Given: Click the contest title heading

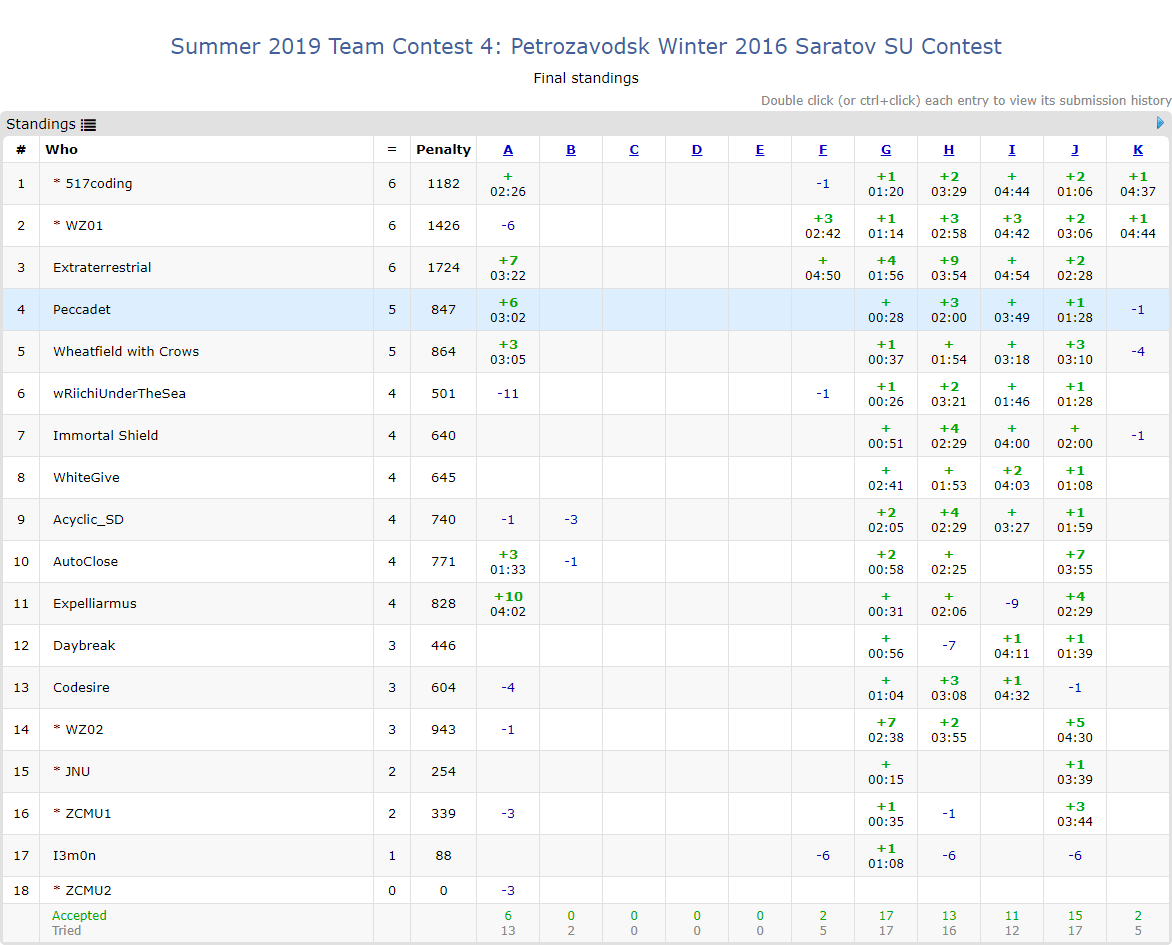Looking at the screenshot, I should click(586, 47).
